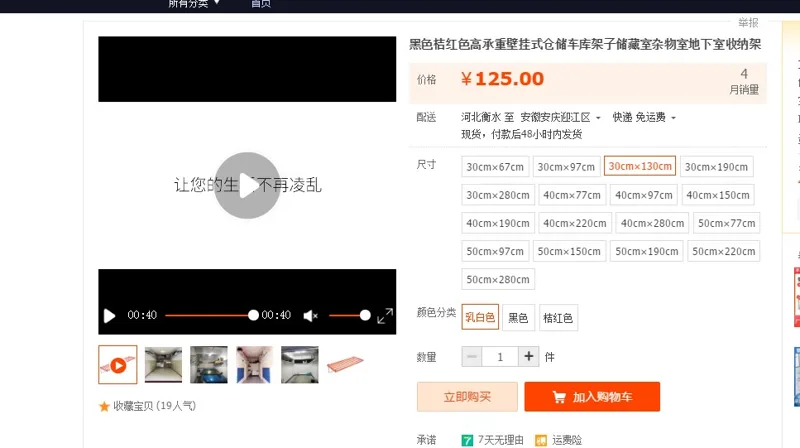Pick size 40cm×77cm
The width and height of the screenshot is (800, 448).
coord(572,195)
